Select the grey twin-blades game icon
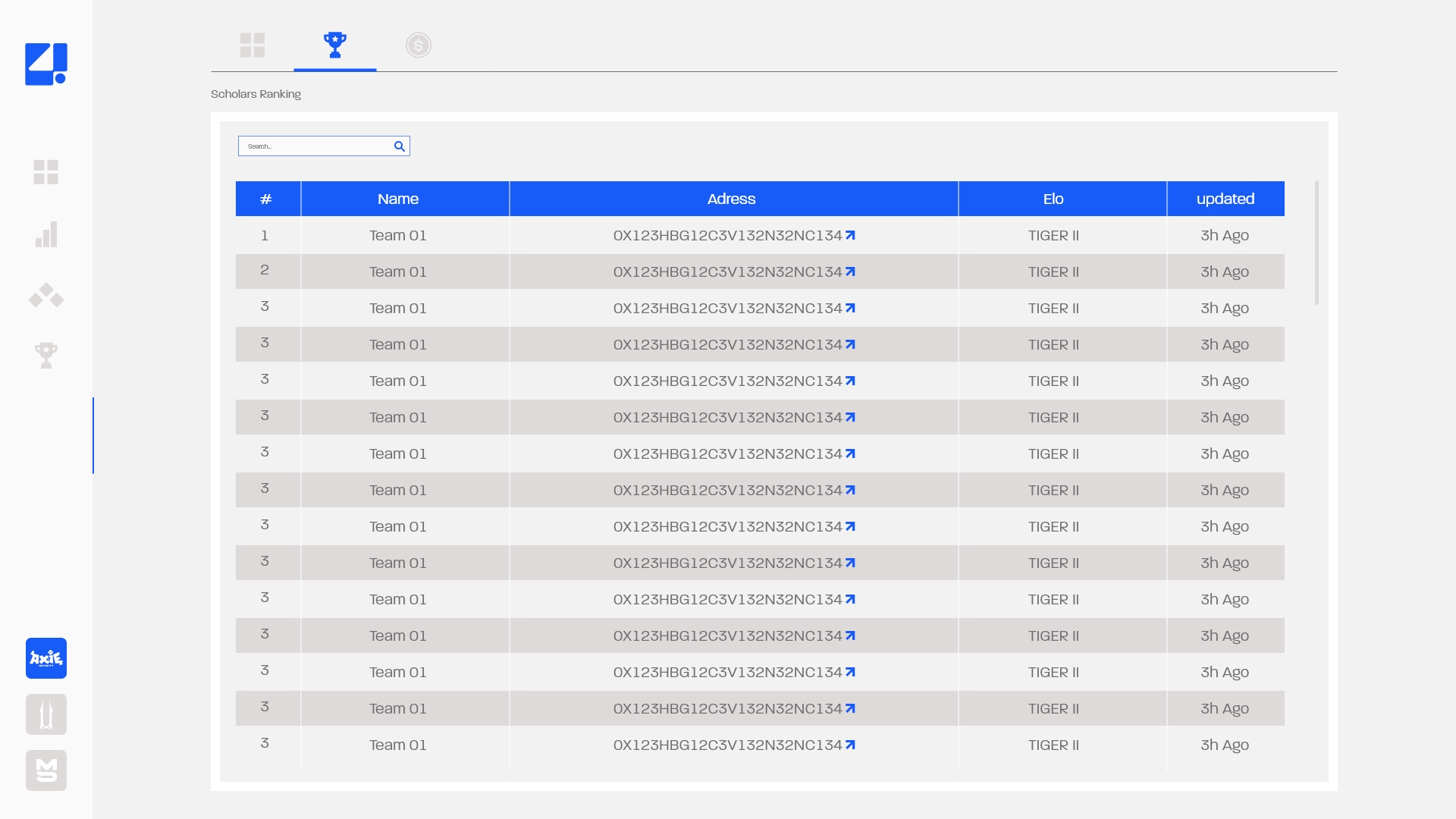The image size is (1456, 819). 46,714
